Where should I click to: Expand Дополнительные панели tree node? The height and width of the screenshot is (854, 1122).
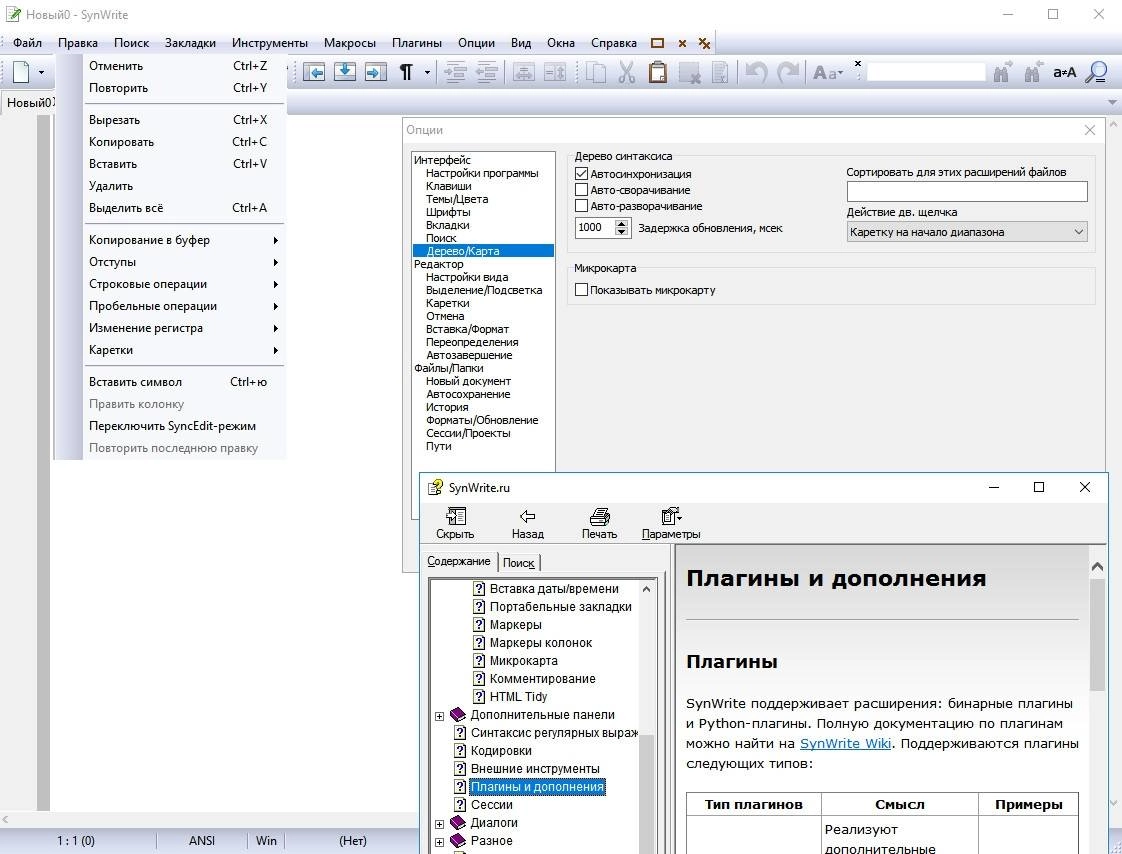coord(439,716)
